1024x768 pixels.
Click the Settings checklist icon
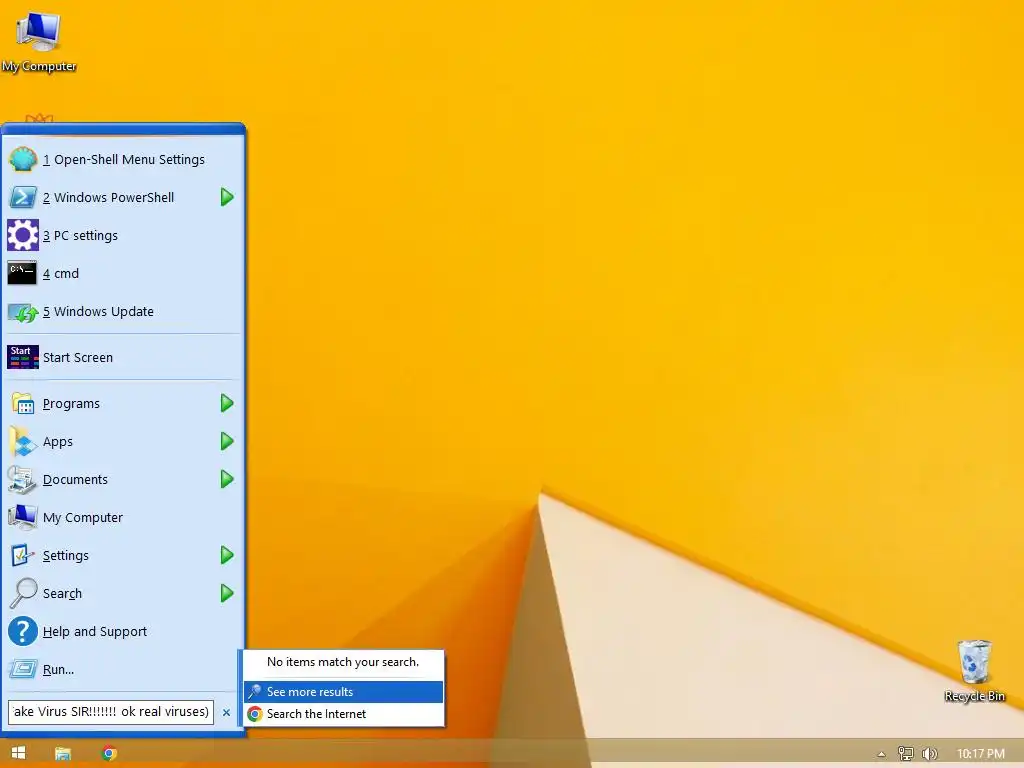point(22,555)
